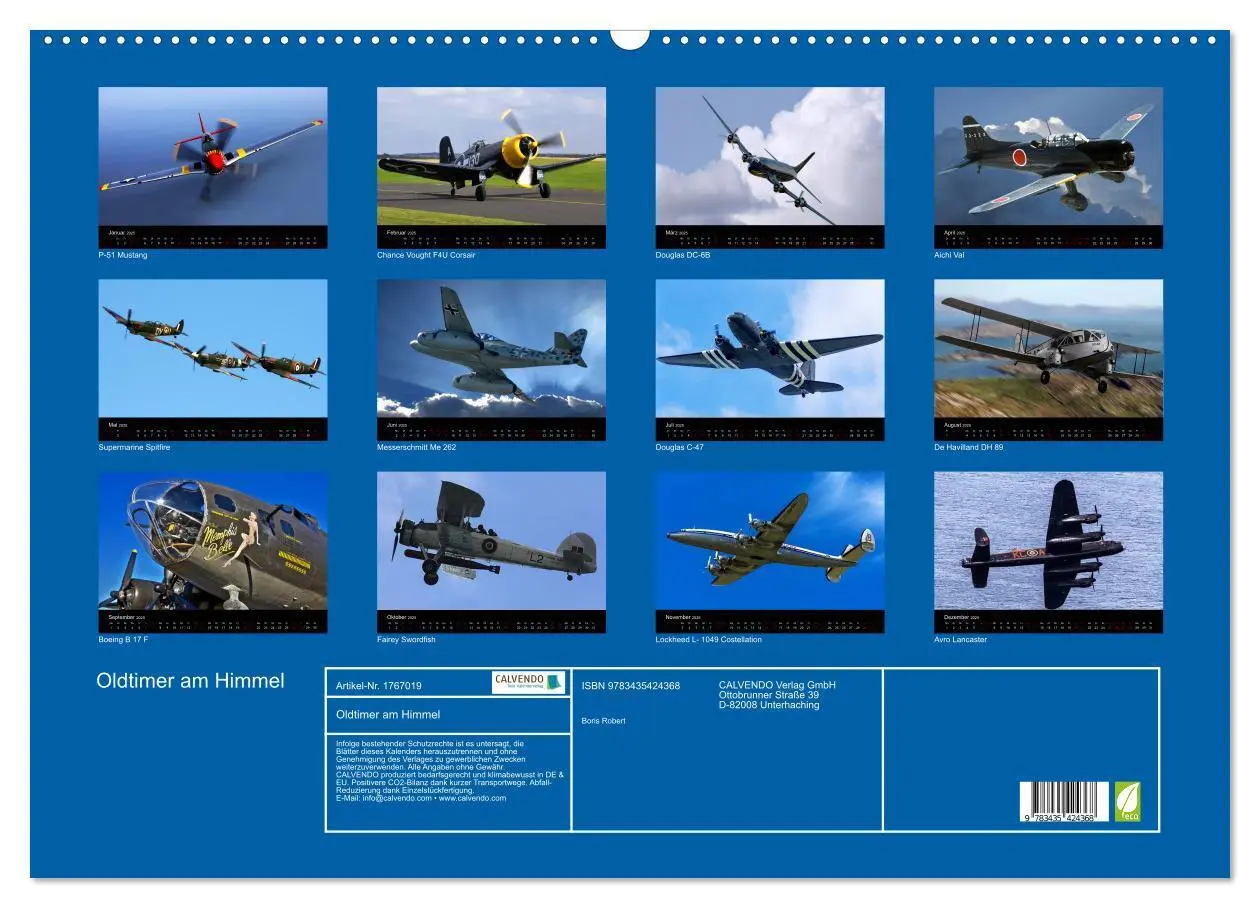Click the Dezember calendar strip
Viewport: 1260px width, 908px height.
(1048, 621)
